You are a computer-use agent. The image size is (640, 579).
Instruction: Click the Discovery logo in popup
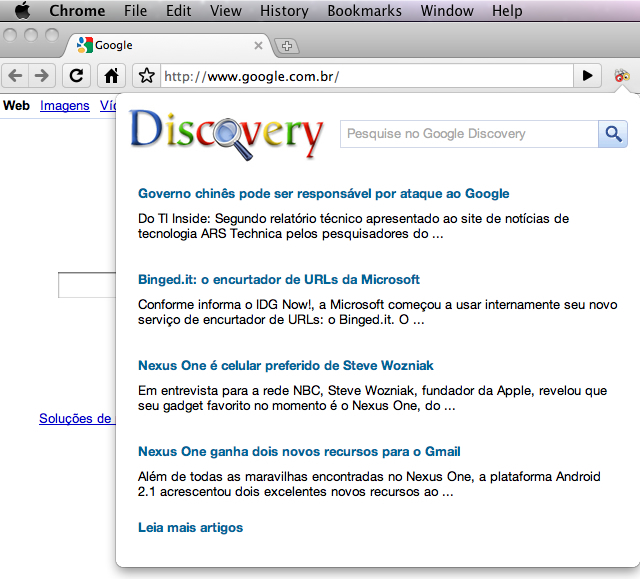click(x=227, y=135)
